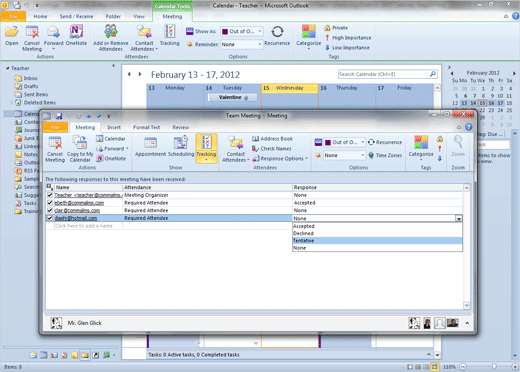The image size is (520, 372).
Task: Click Zoom magnifier in meeting window
Action: click(x=458, y=146)
